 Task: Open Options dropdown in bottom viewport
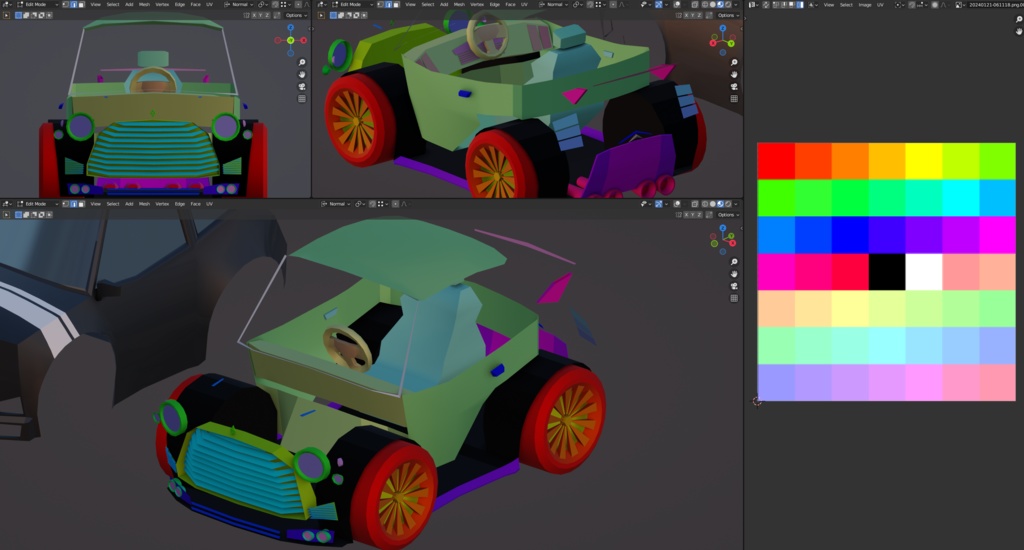[x=728, y=214]
